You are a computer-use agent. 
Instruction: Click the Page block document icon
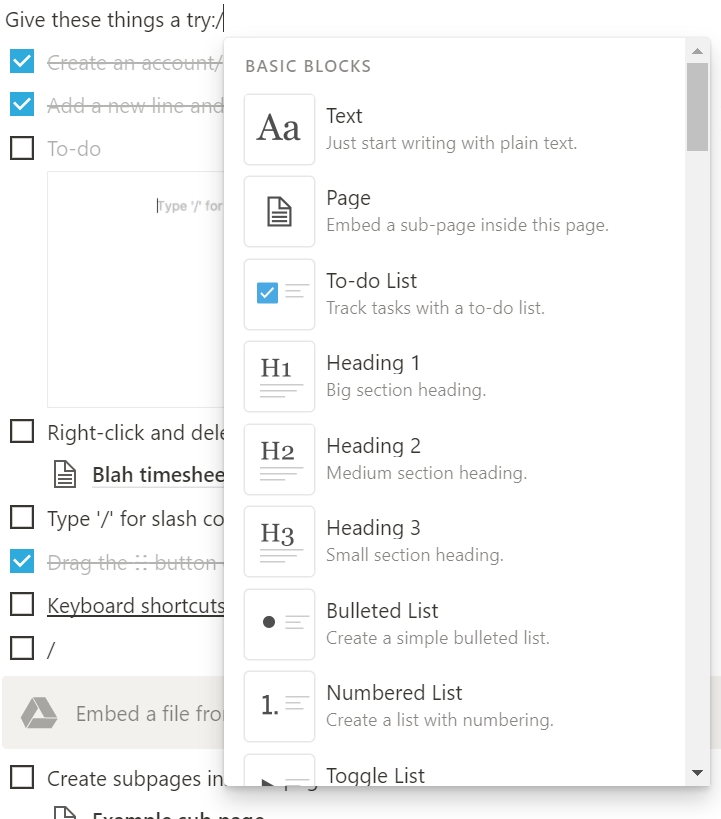pyautogui.click(x=279, y=211)
